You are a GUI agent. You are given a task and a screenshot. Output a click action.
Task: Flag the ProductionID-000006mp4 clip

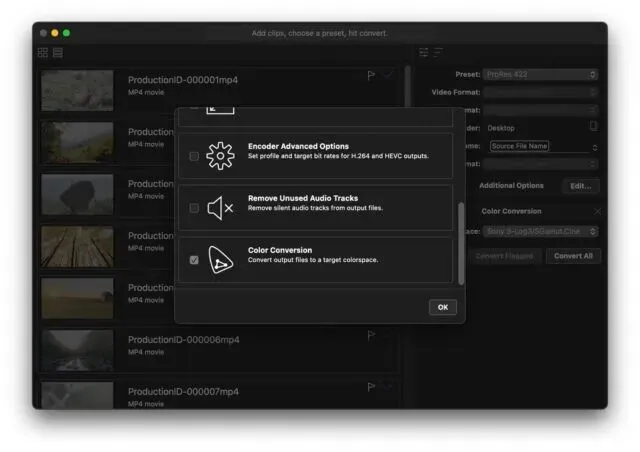(x=371, y=335)
